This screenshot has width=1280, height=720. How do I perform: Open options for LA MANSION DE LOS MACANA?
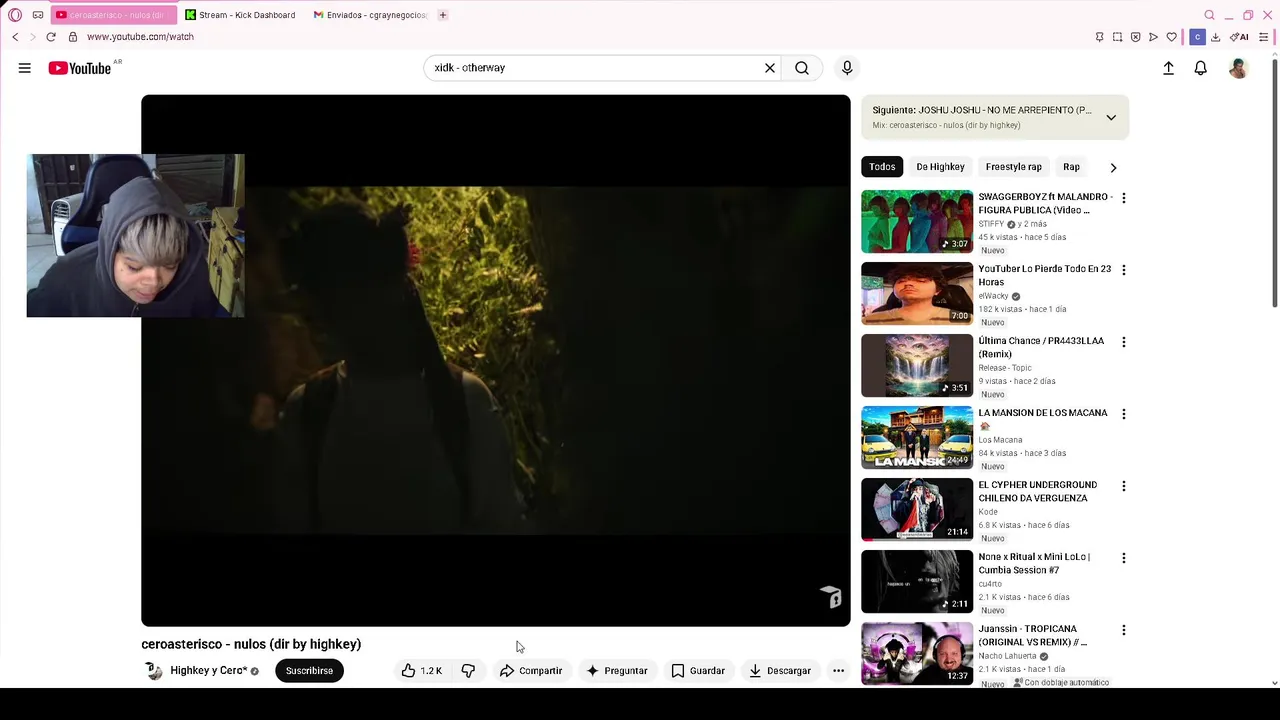(1123, 414)
